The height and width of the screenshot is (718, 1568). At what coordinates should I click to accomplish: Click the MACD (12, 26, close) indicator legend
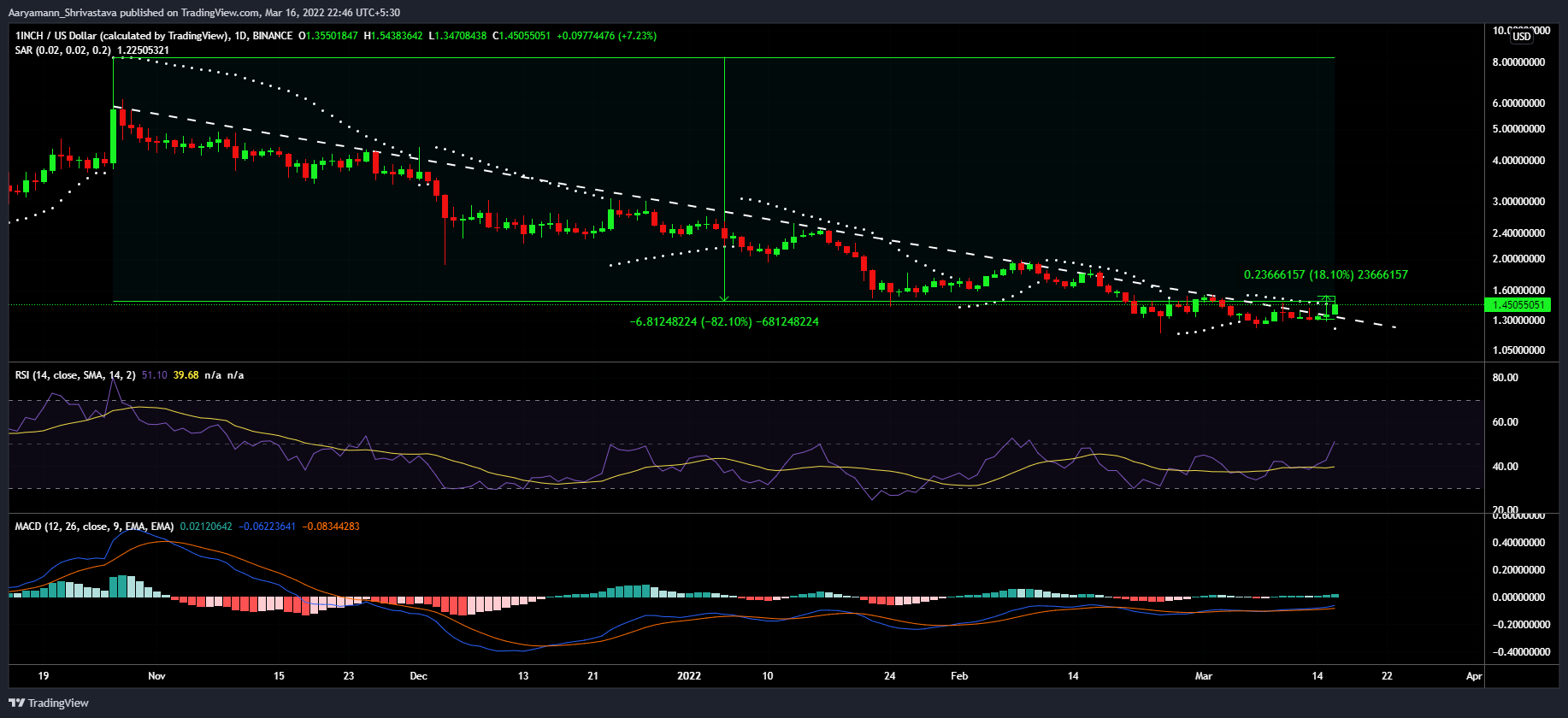point(94,527)
